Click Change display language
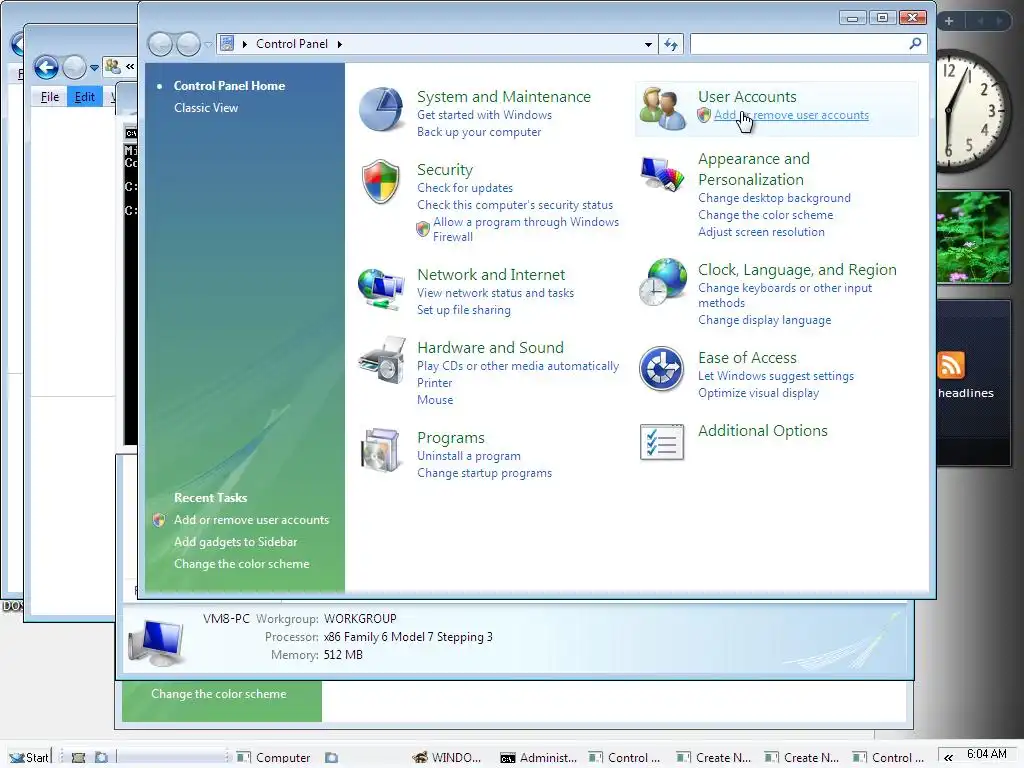1024x768 pixels. pyautogui.click(x=764, y=320)
